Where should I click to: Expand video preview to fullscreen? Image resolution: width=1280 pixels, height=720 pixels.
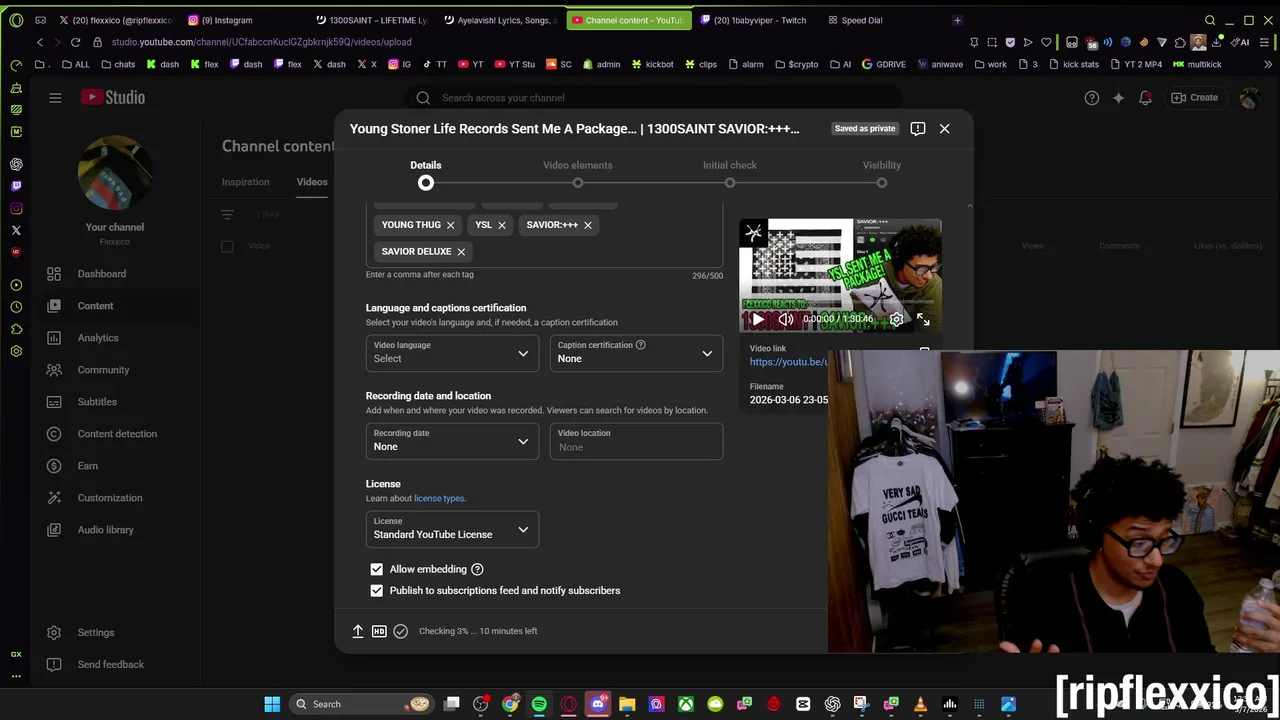coord(923,319)
